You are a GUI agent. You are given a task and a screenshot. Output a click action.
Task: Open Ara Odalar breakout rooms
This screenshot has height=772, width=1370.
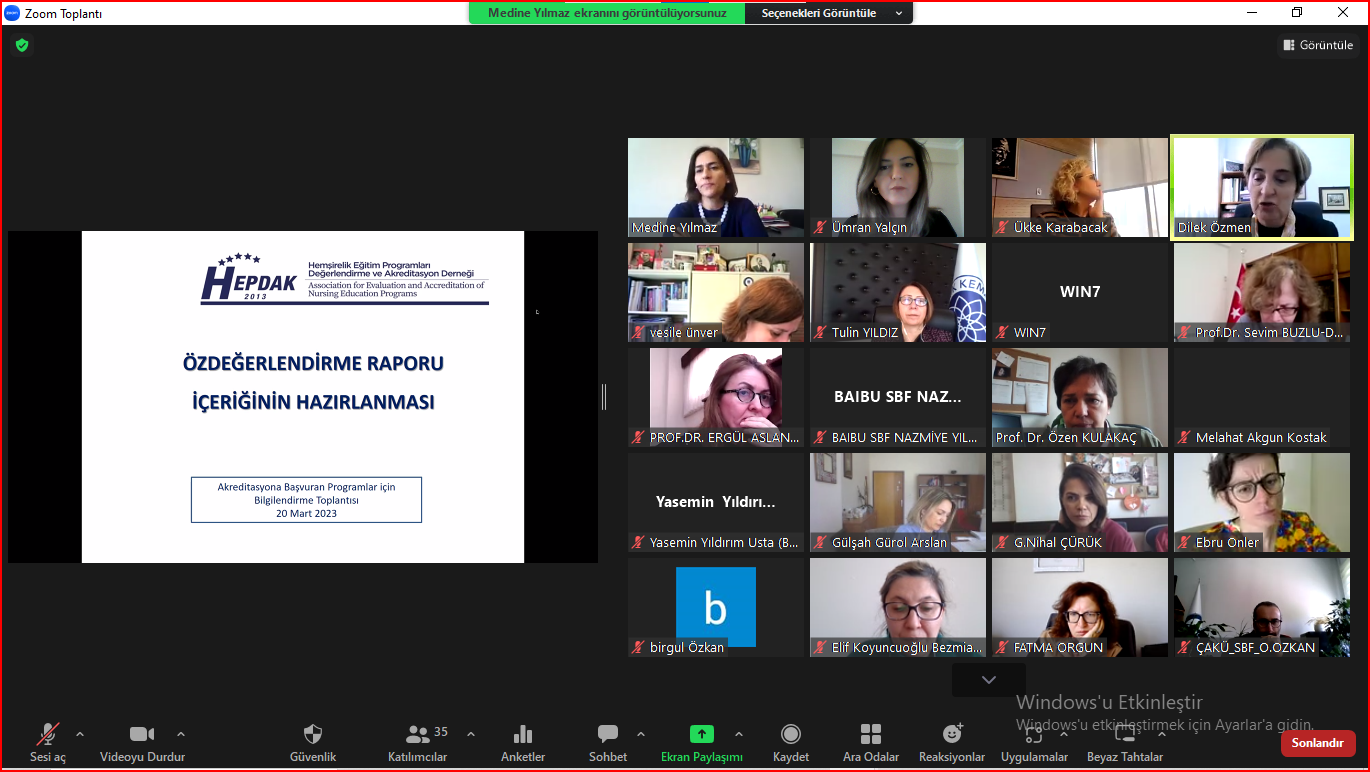click(x=871, y=735)
